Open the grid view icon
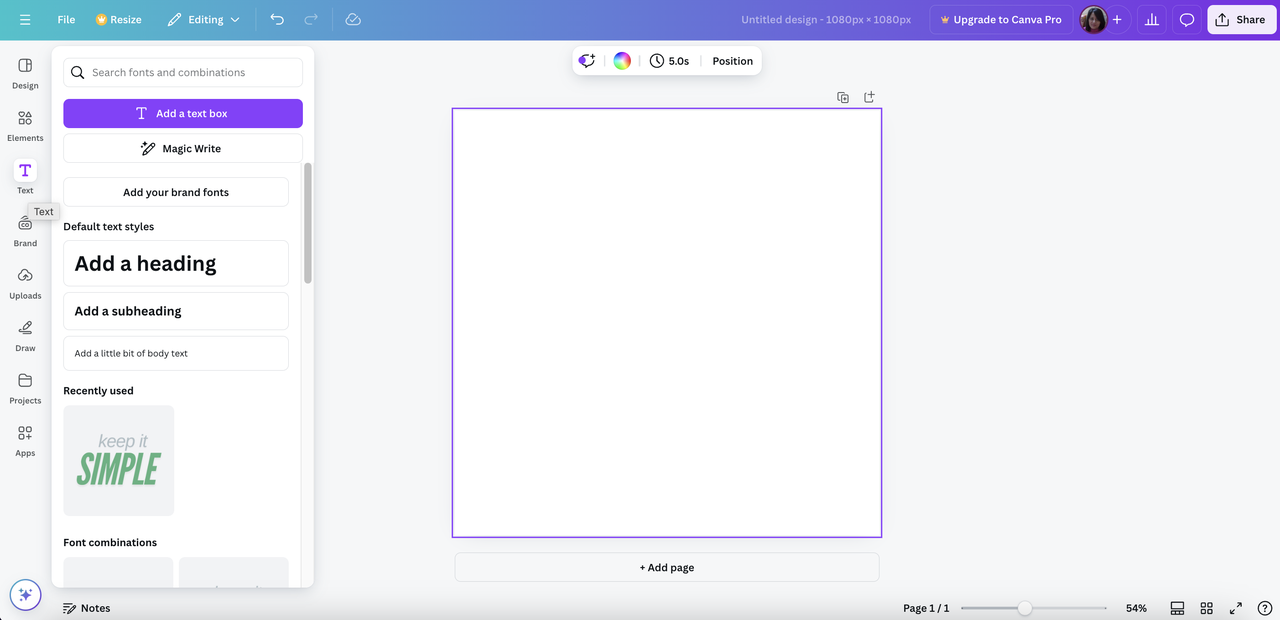 [x=1207, y=608]
